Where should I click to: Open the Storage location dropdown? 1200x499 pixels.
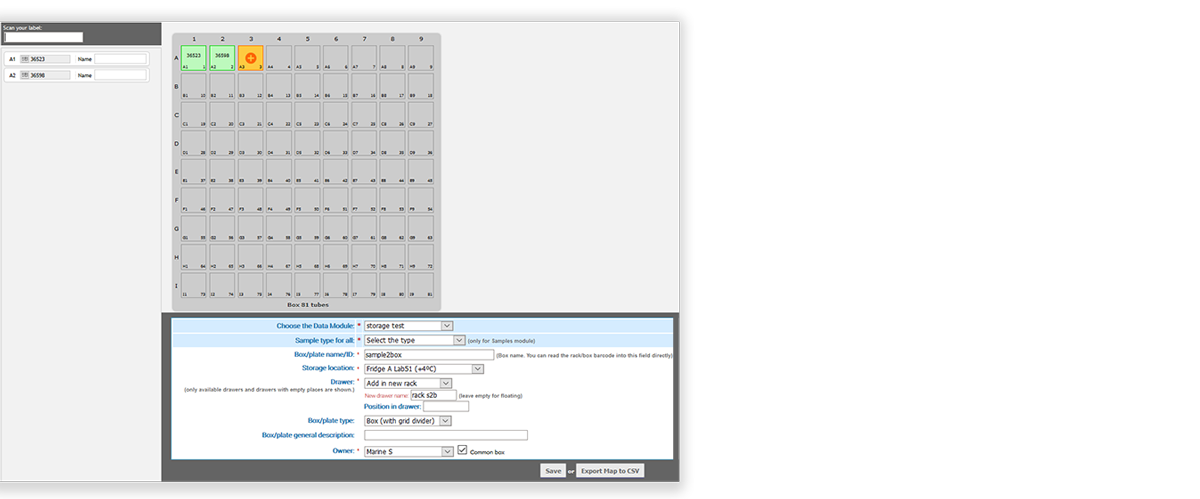click(424, 369)
